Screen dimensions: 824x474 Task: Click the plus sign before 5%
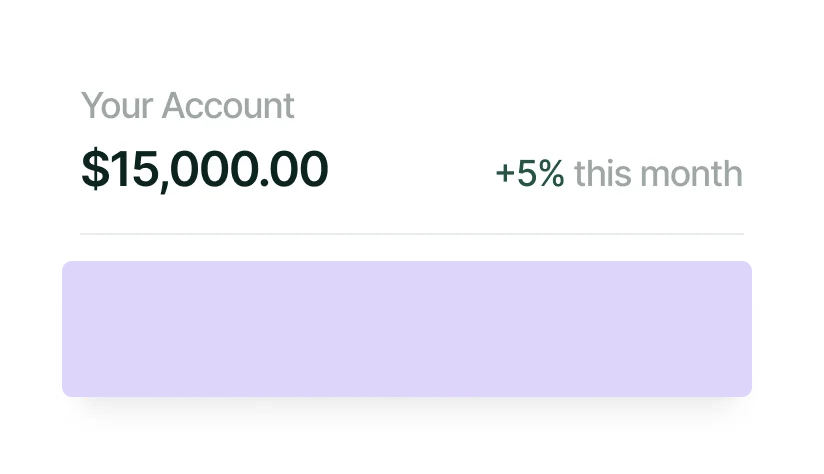pyautogui.click(x=505, y=175)
